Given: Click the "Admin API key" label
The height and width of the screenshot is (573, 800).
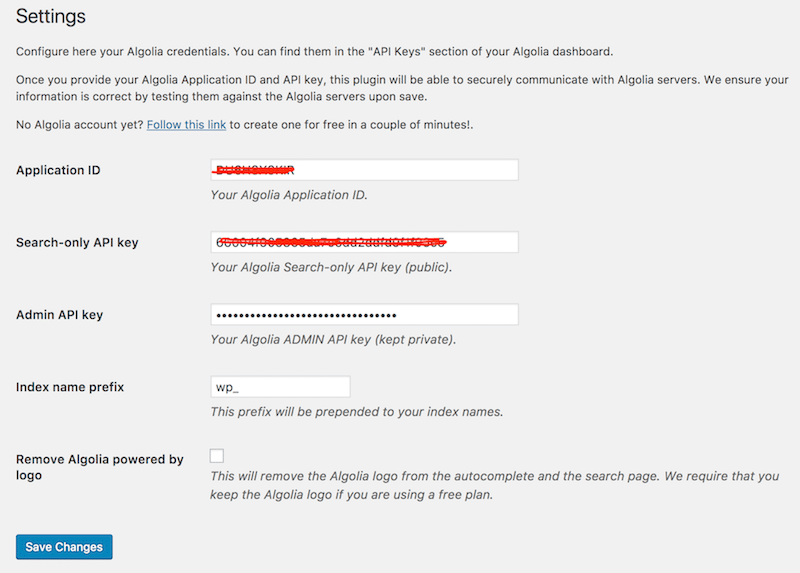Looking at the screenshot, I should tap(60, 315).
